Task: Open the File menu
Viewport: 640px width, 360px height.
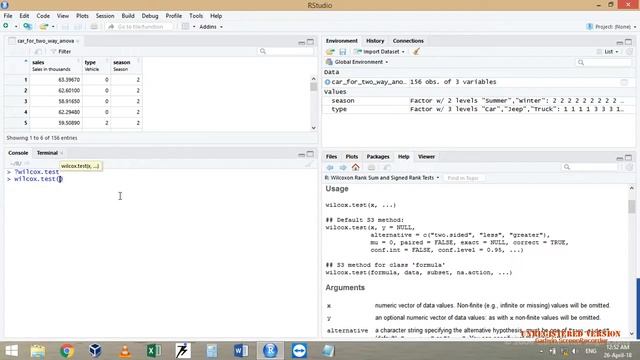Action: 8,16
